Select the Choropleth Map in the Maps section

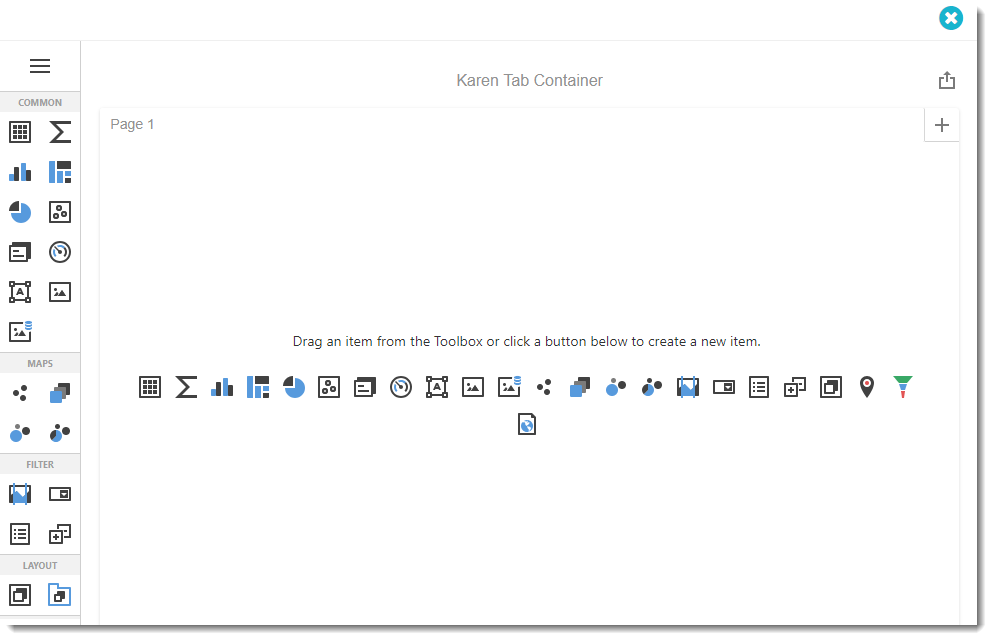[x=60, y=393]
